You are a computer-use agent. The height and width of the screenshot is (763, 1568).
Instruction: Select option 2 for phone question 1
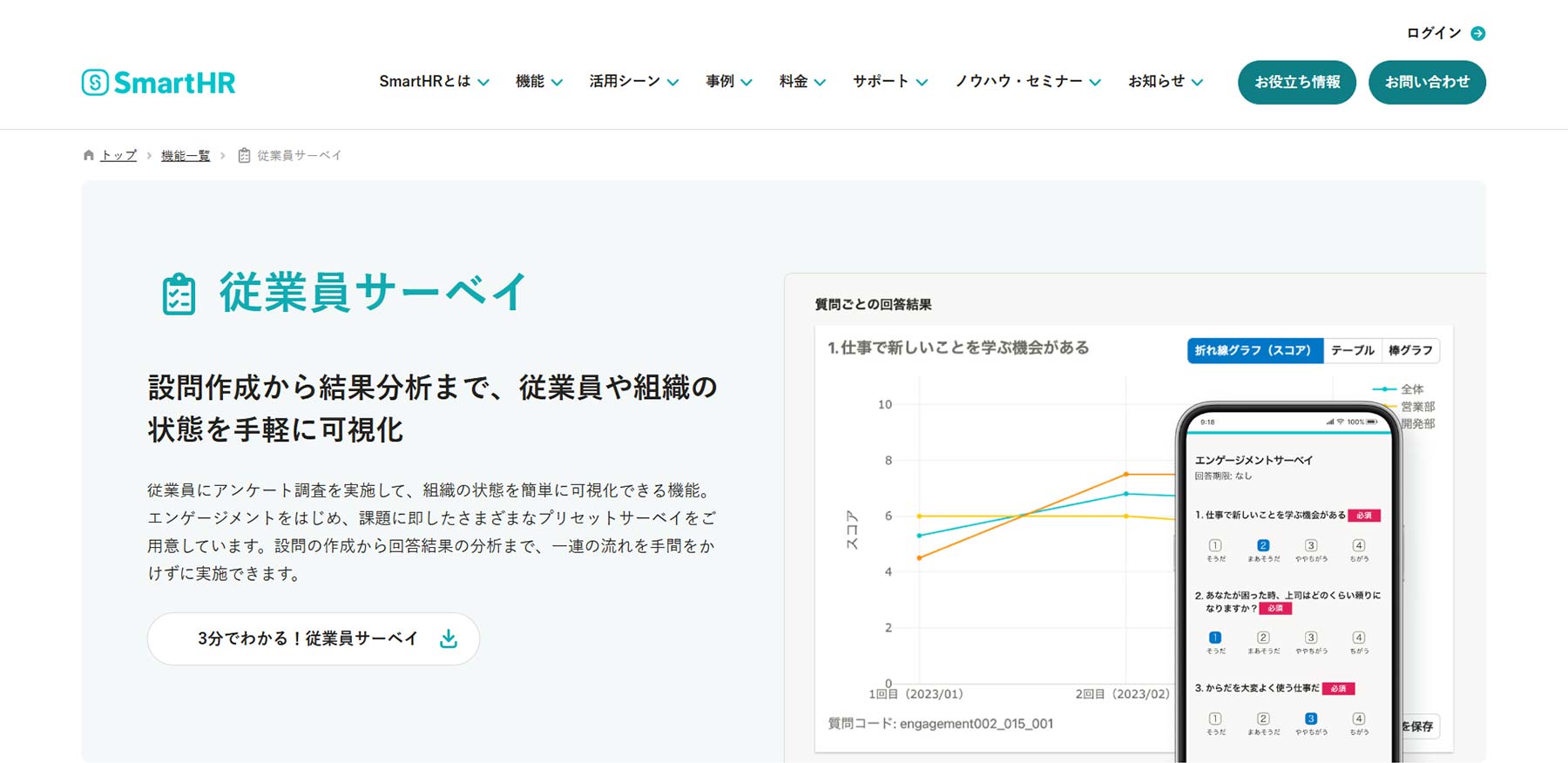pyautogui.click(x=1263, y=545)
